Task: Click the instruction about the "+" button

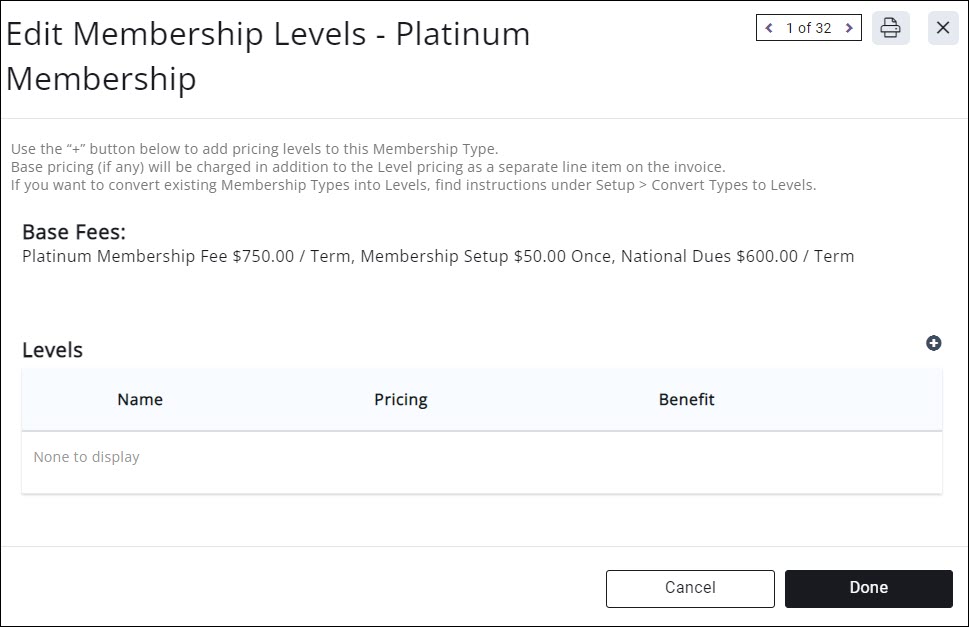Action: point(254,149)
